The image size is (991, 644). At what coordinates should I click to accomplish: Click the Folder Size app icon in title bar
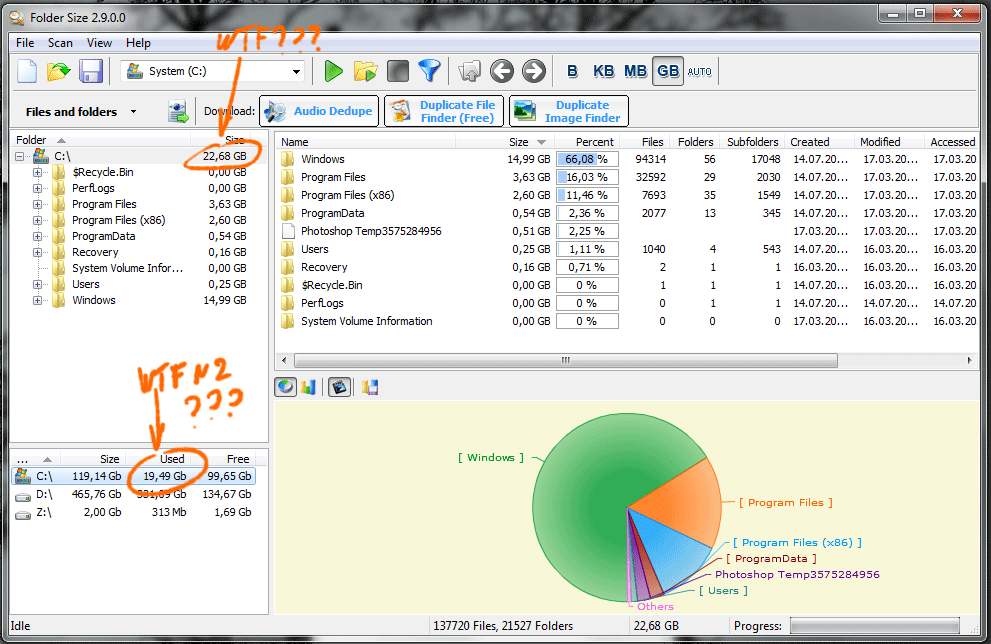pos(18,18)
